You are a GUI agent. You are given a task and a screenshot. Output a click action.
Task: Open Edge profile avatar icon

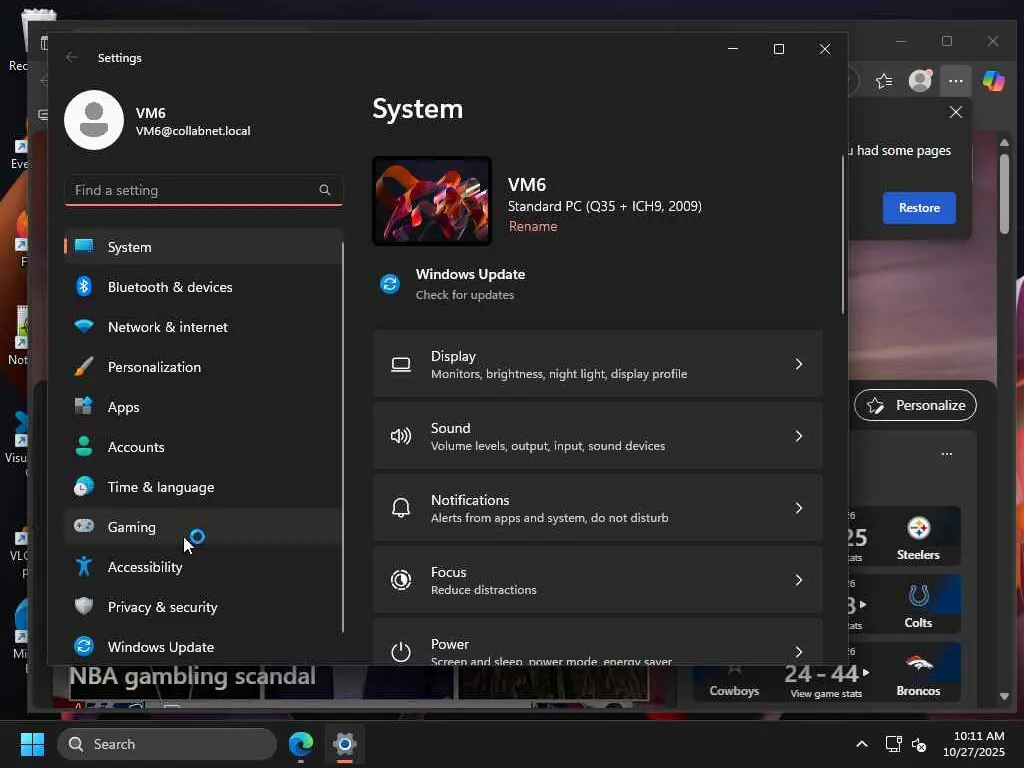(920, 81)
